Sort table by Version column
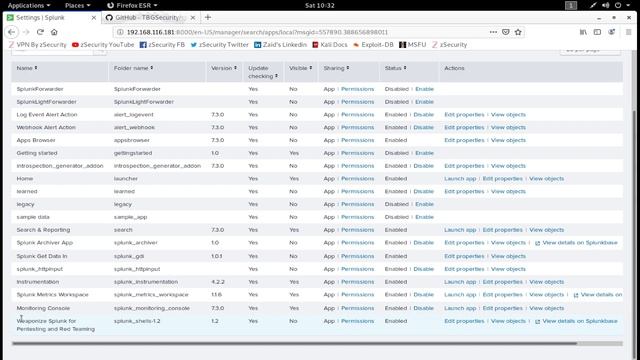The width and height of the screenshot is (640, 360). [x=224, y=68]
